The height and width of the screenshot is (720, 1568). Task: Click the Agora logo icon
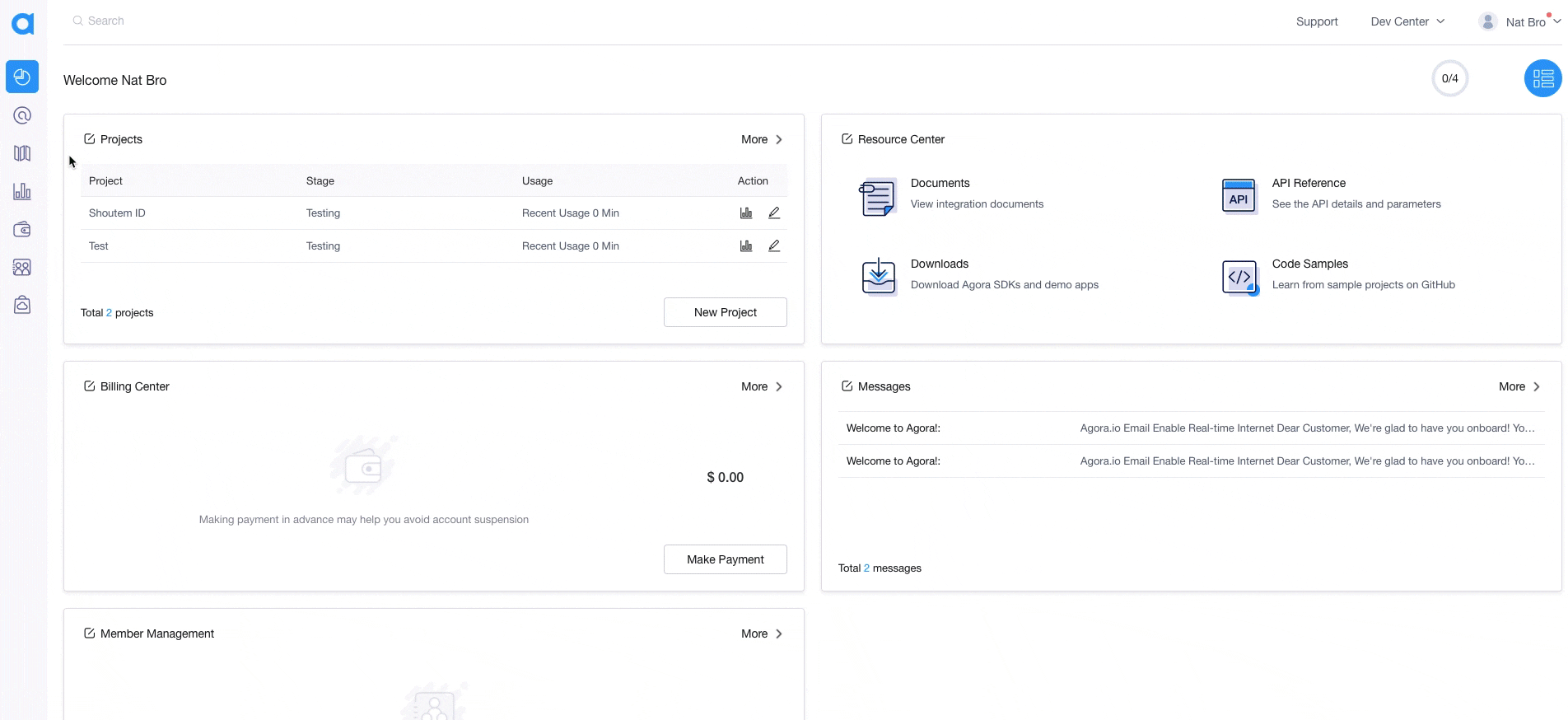23,24
